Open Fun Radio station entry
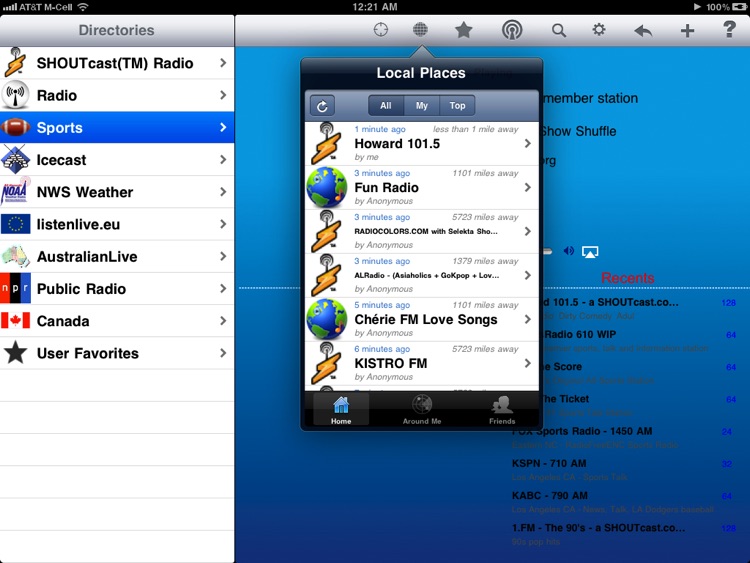This screenshot has height=563, width=750. click(x=421, y=188)
